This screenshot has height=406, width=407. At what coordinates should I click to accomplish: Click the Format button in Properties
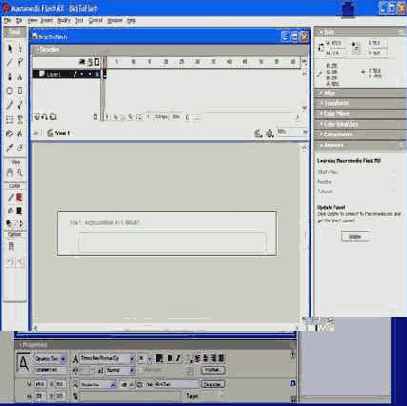pyautogui.click(x=213, y=370)
